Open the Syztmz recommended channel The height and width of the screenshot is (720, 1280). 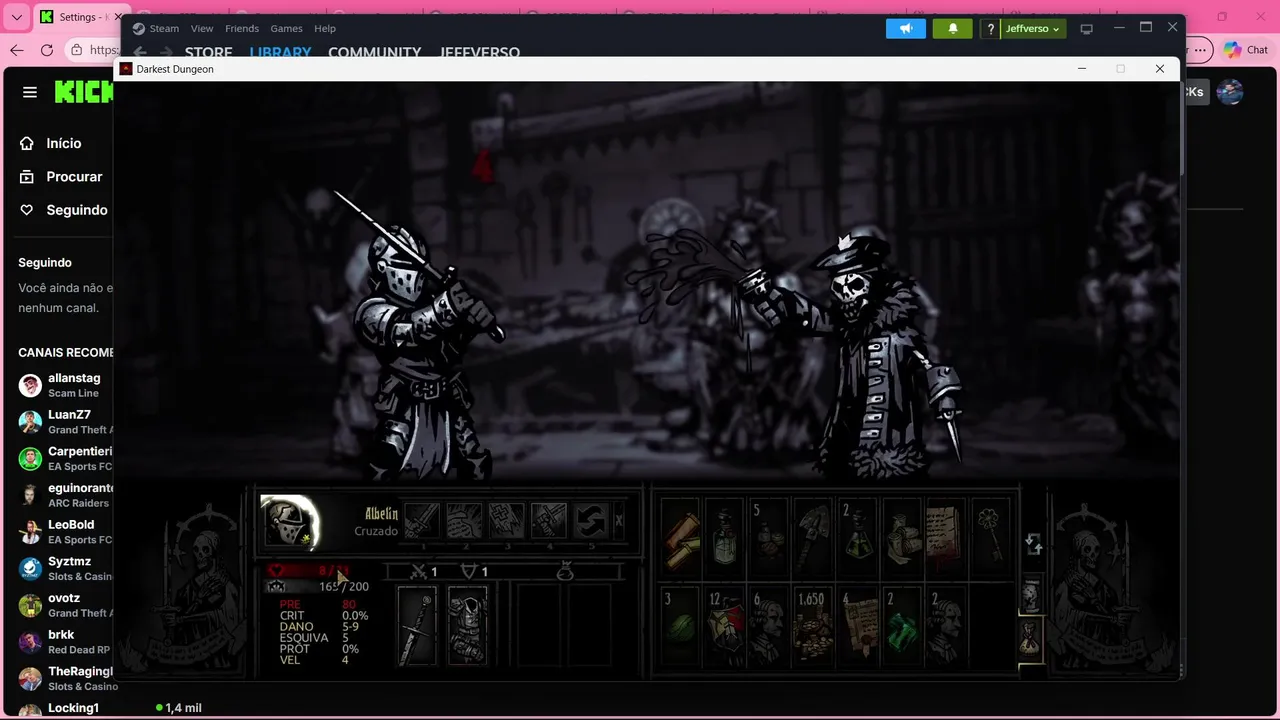pyautogui.click(x=65, y=568)
